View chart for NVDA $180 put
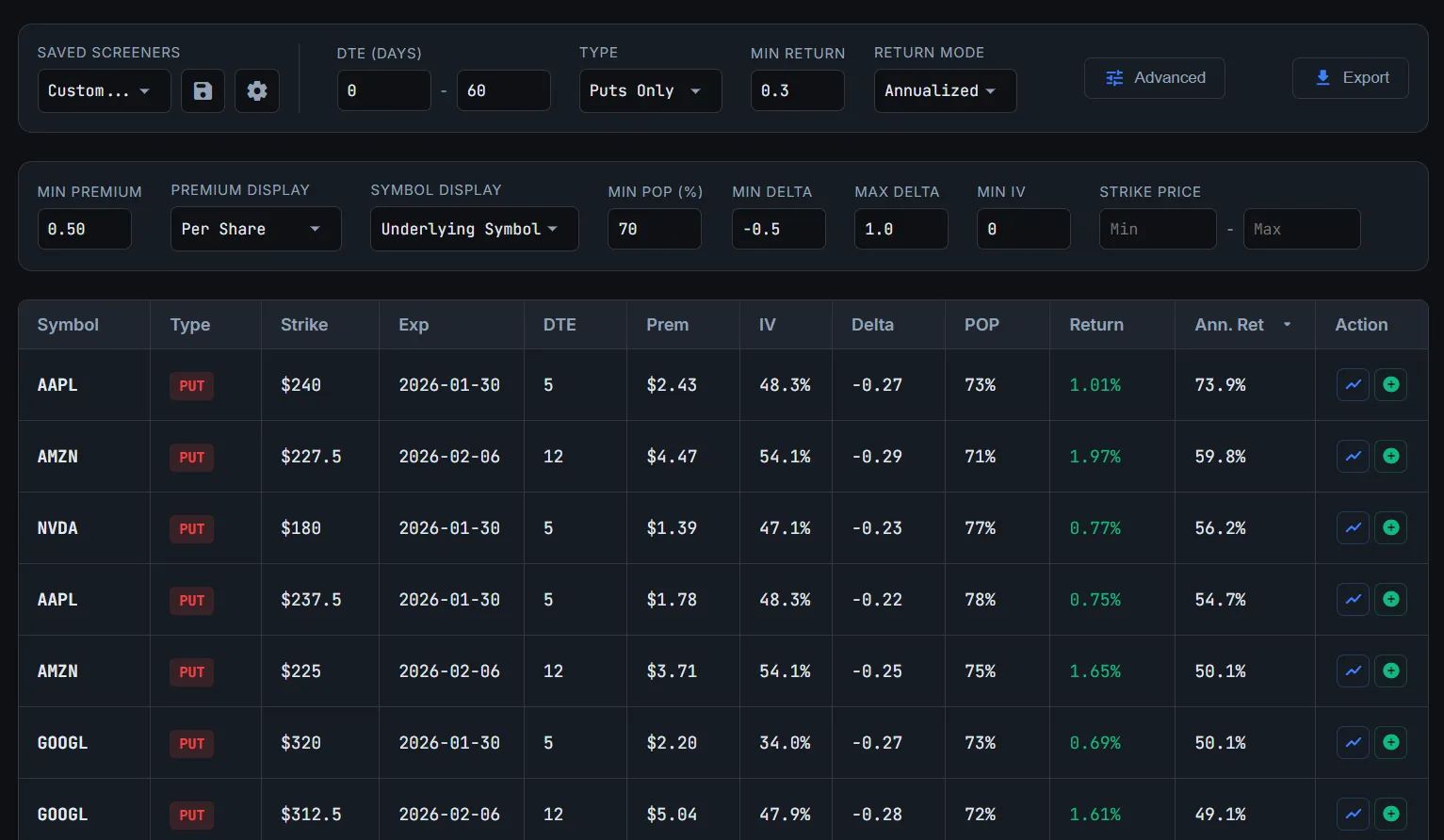The width and height of the screenshot is (1444, 840). point(1353,527)
